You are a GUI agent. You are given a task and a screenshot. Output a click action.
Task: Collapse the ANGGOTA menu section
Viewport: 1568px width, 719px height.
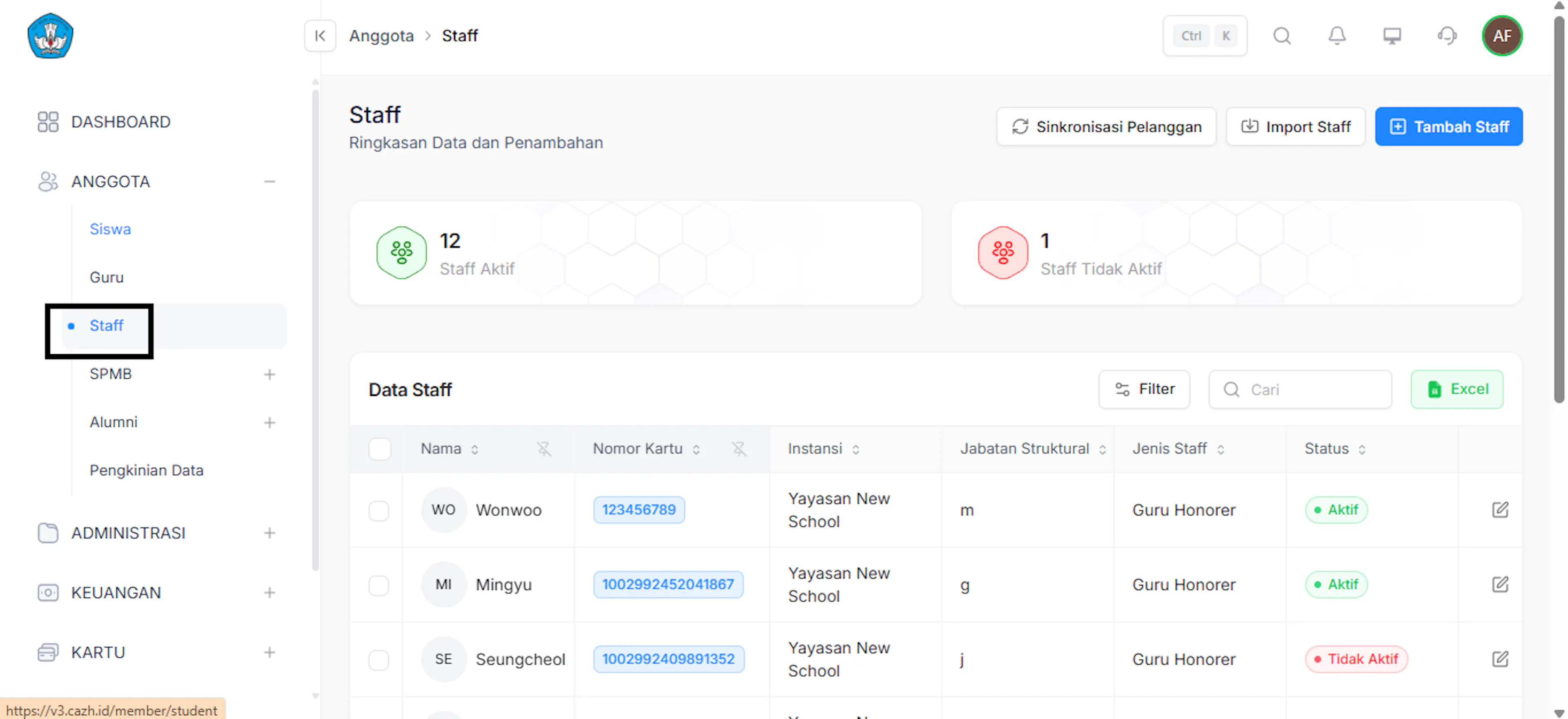[269, 181]
